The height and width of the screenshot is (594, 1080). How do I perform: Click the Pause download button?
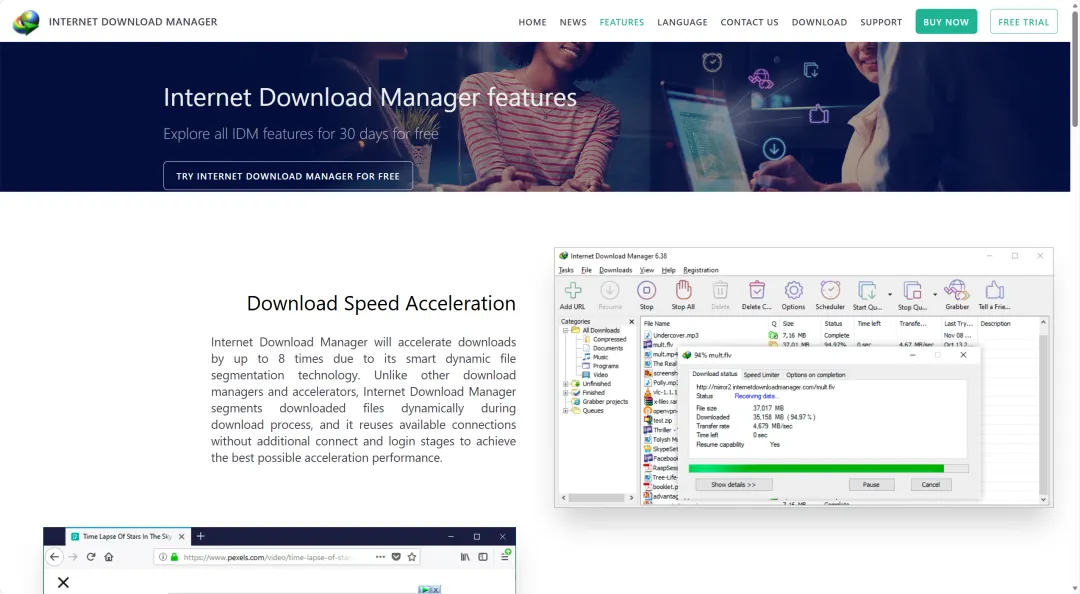(x=871, y=484)
